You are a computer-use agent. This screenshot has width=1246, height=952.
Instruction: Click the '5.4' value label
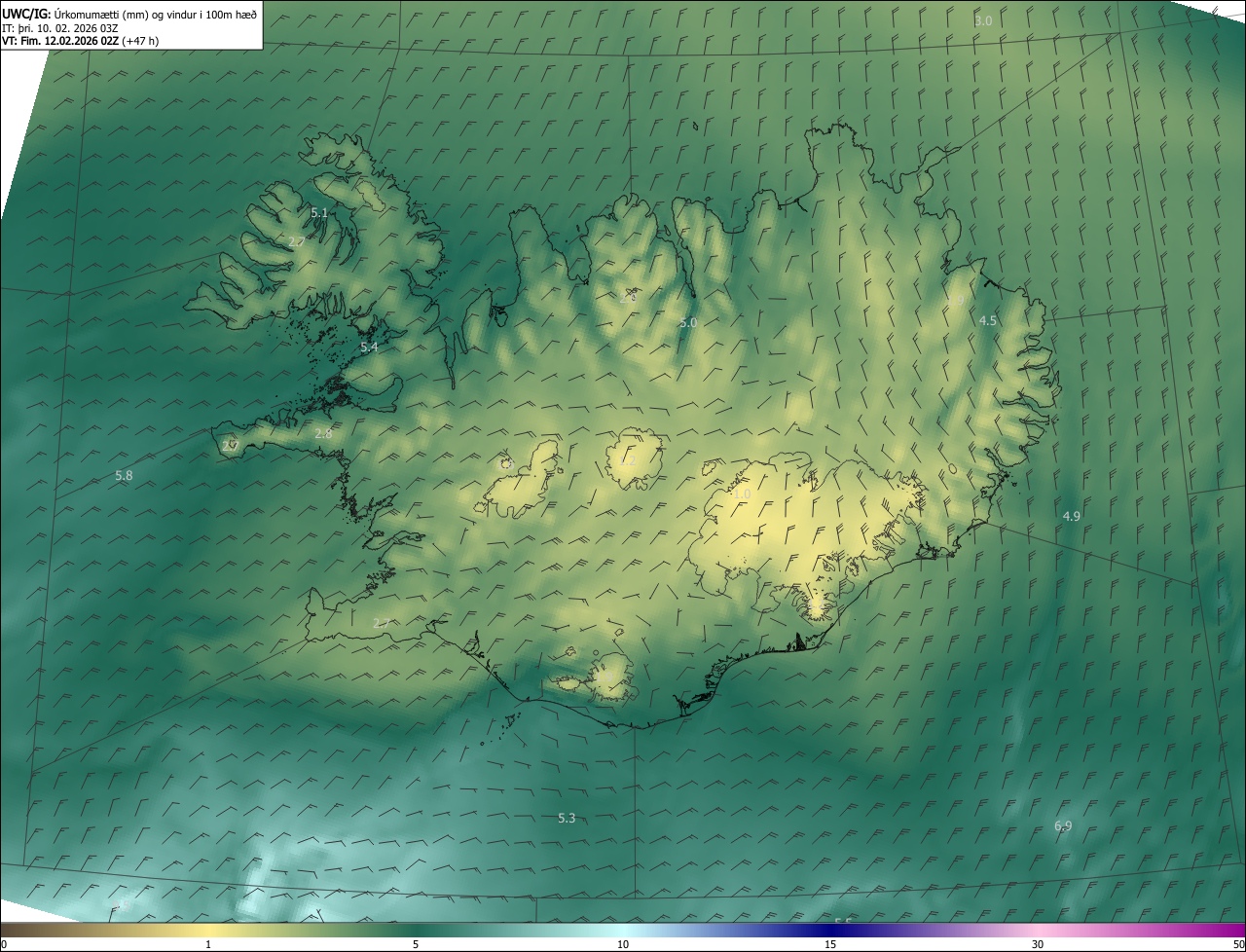(369, 347)
